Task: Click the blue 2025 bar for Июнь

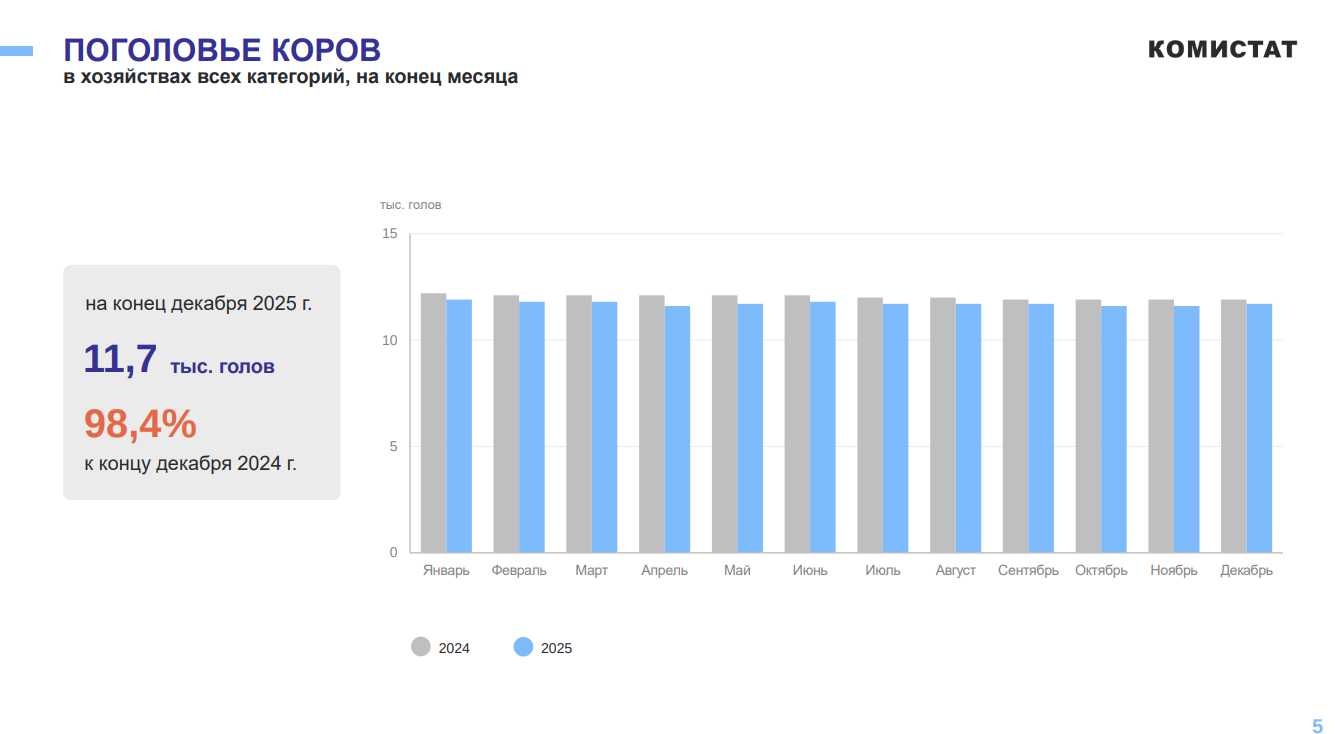Action: [823, 427]
